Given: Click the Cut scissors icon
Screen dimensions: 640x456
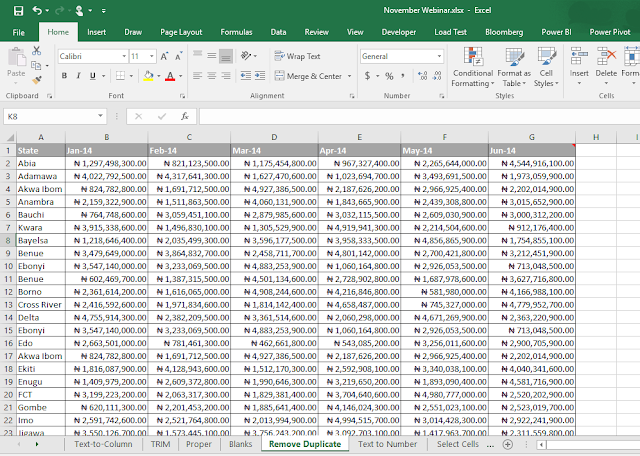Looking at the screenshot, I should (x=37, y=51).
